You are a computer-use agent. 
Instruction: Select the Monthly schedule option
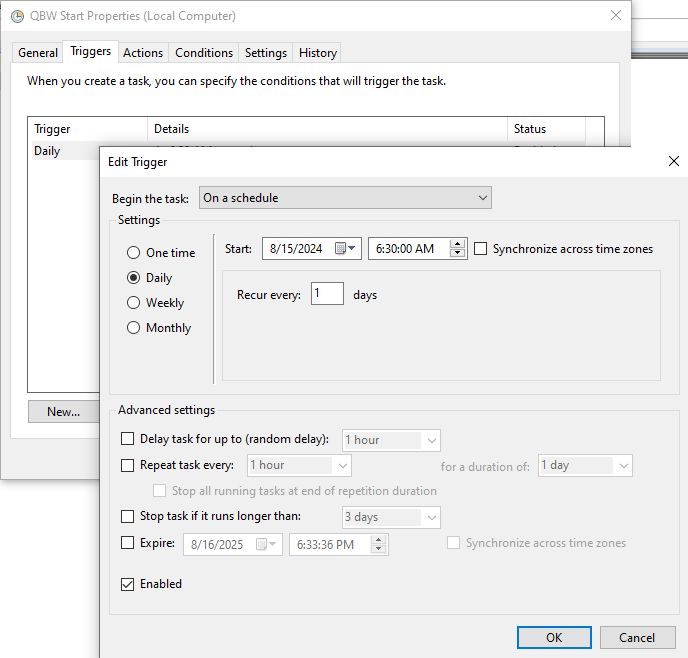134,328
